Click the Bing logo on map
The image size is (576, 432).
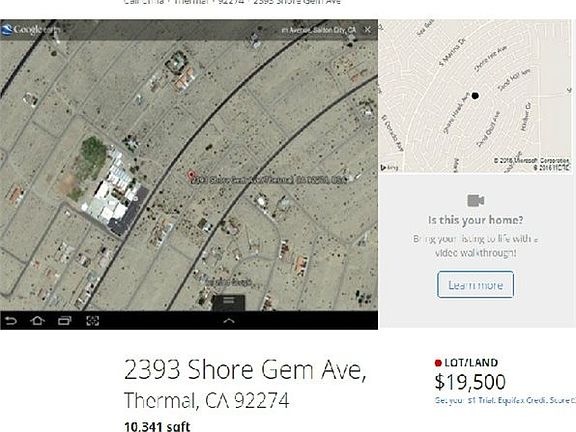click(x=389, y=168)
